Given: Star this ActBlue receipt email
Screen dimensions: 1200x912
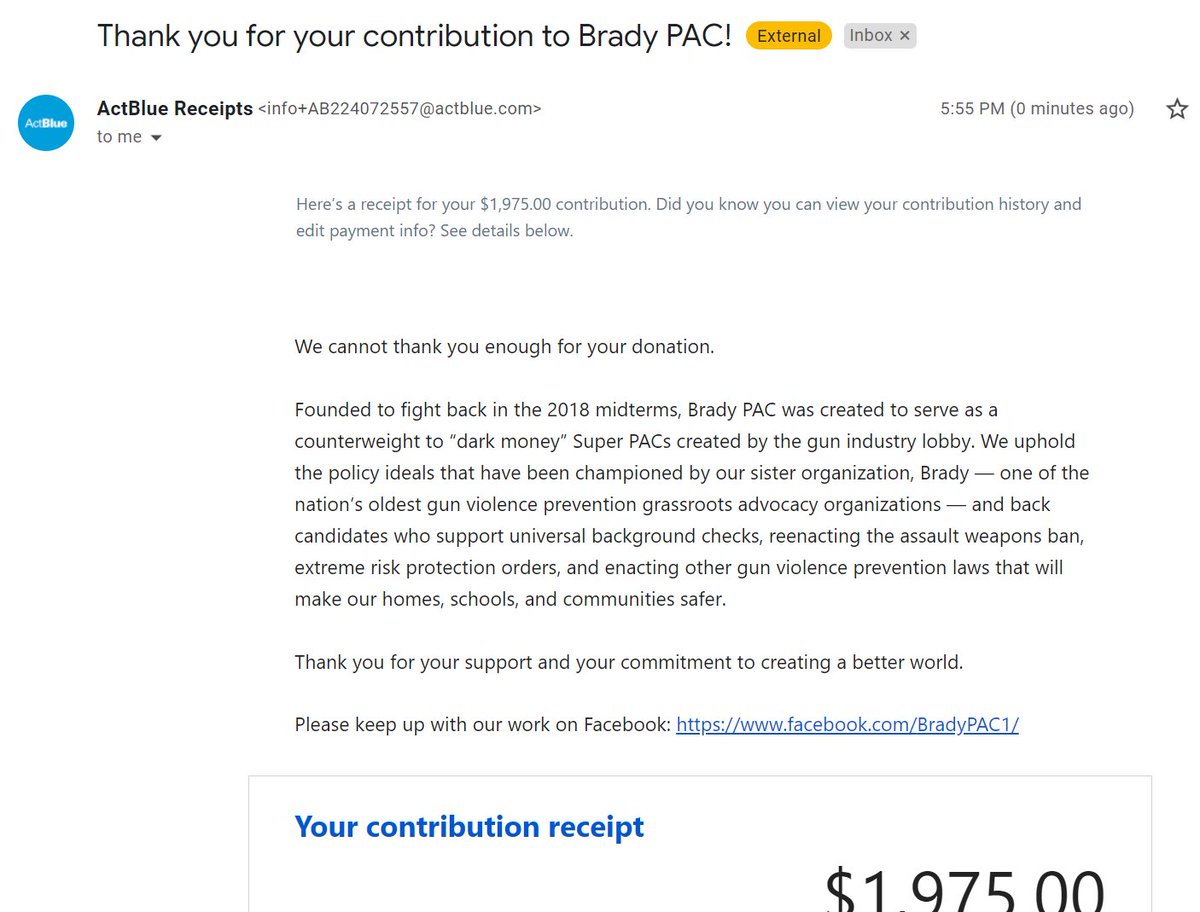Looking at the screenshot, I should pos(1177,109).
